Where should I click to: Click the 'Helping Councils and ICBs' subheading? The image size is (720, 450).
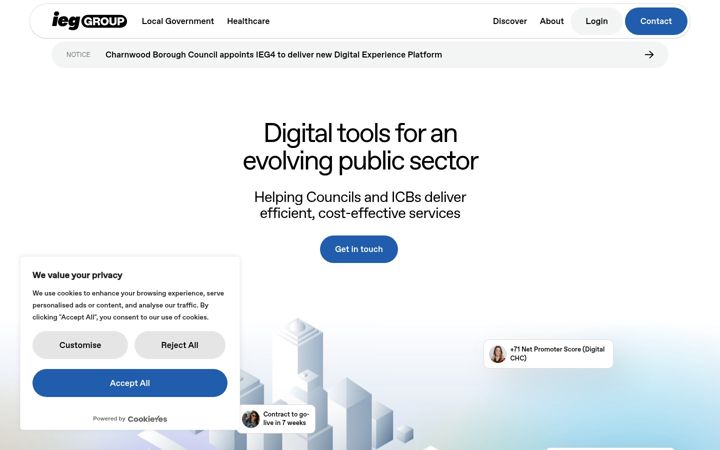click(360, 205)
